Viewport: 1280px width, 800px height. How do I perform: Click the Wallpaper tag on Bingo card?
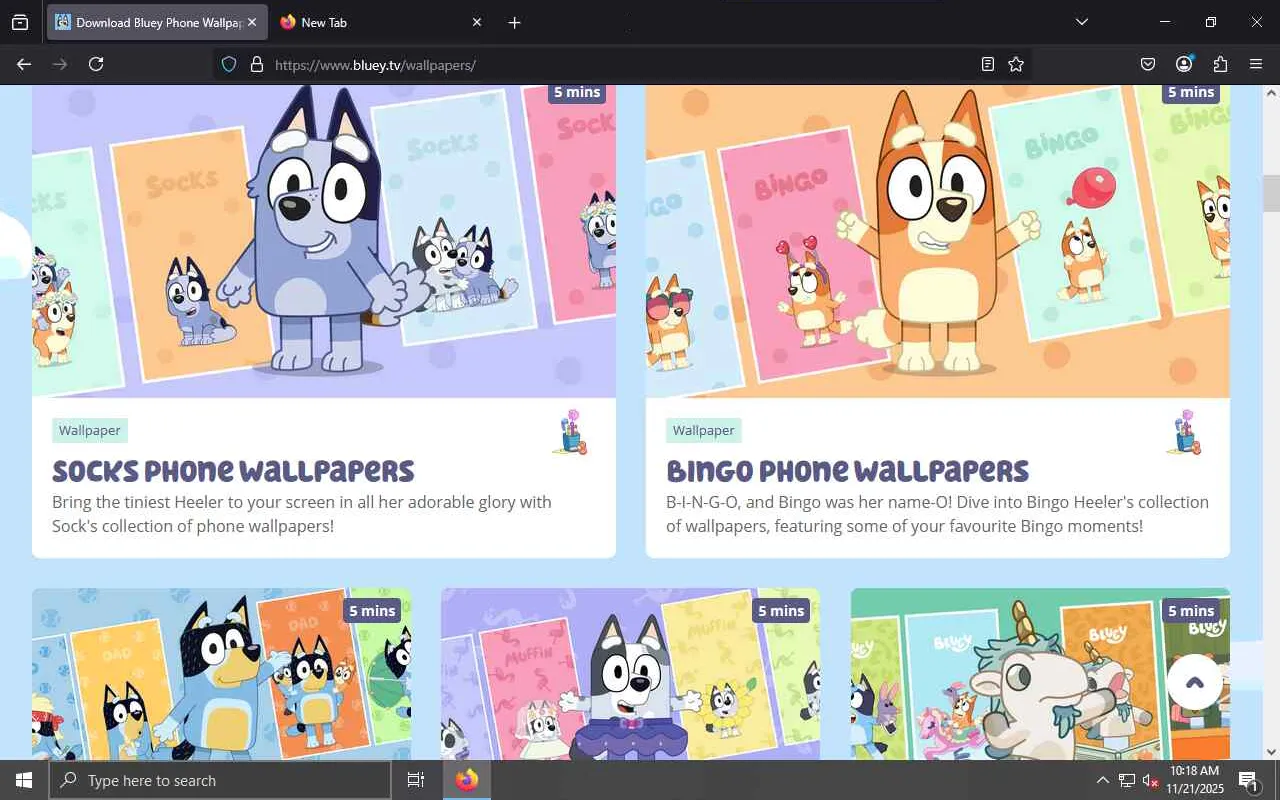point(704,431)
